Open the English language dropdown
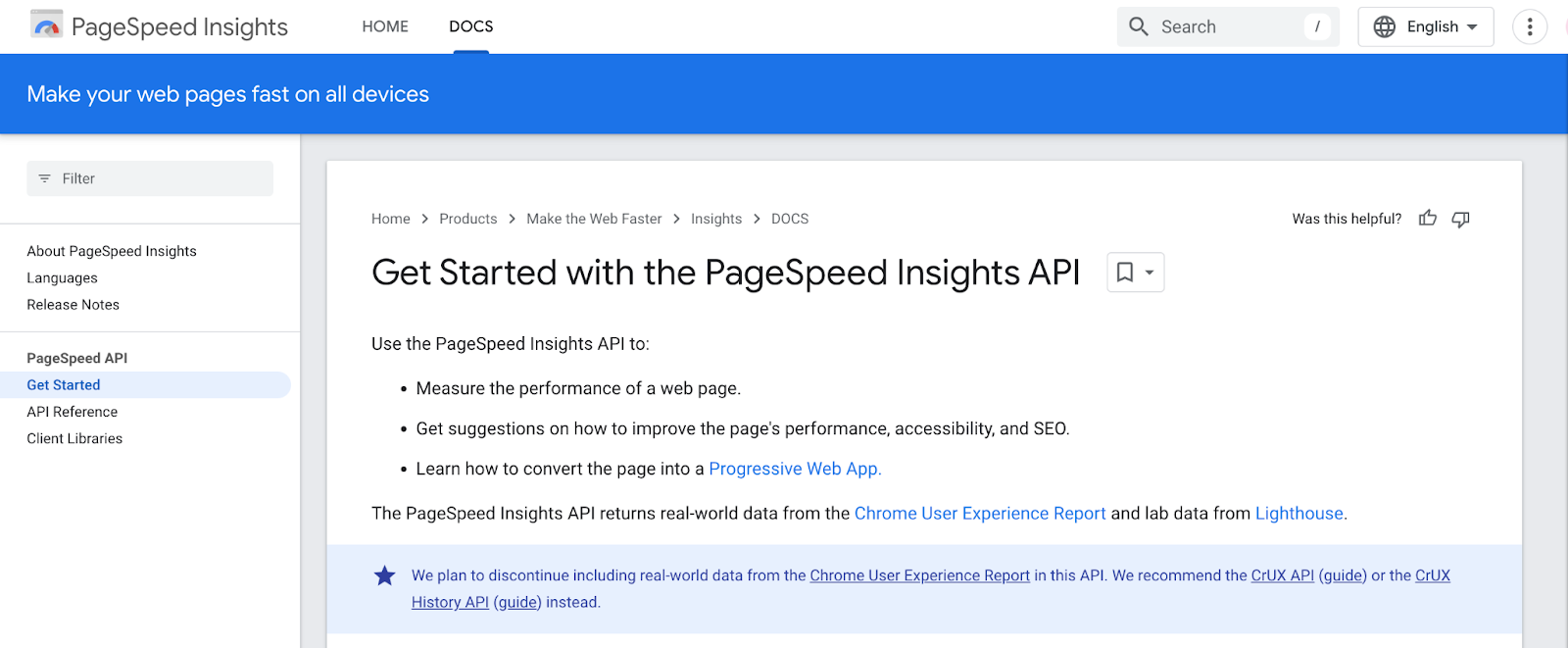1568x648 pixels. pyautogui.click(x=1425, y=26)
